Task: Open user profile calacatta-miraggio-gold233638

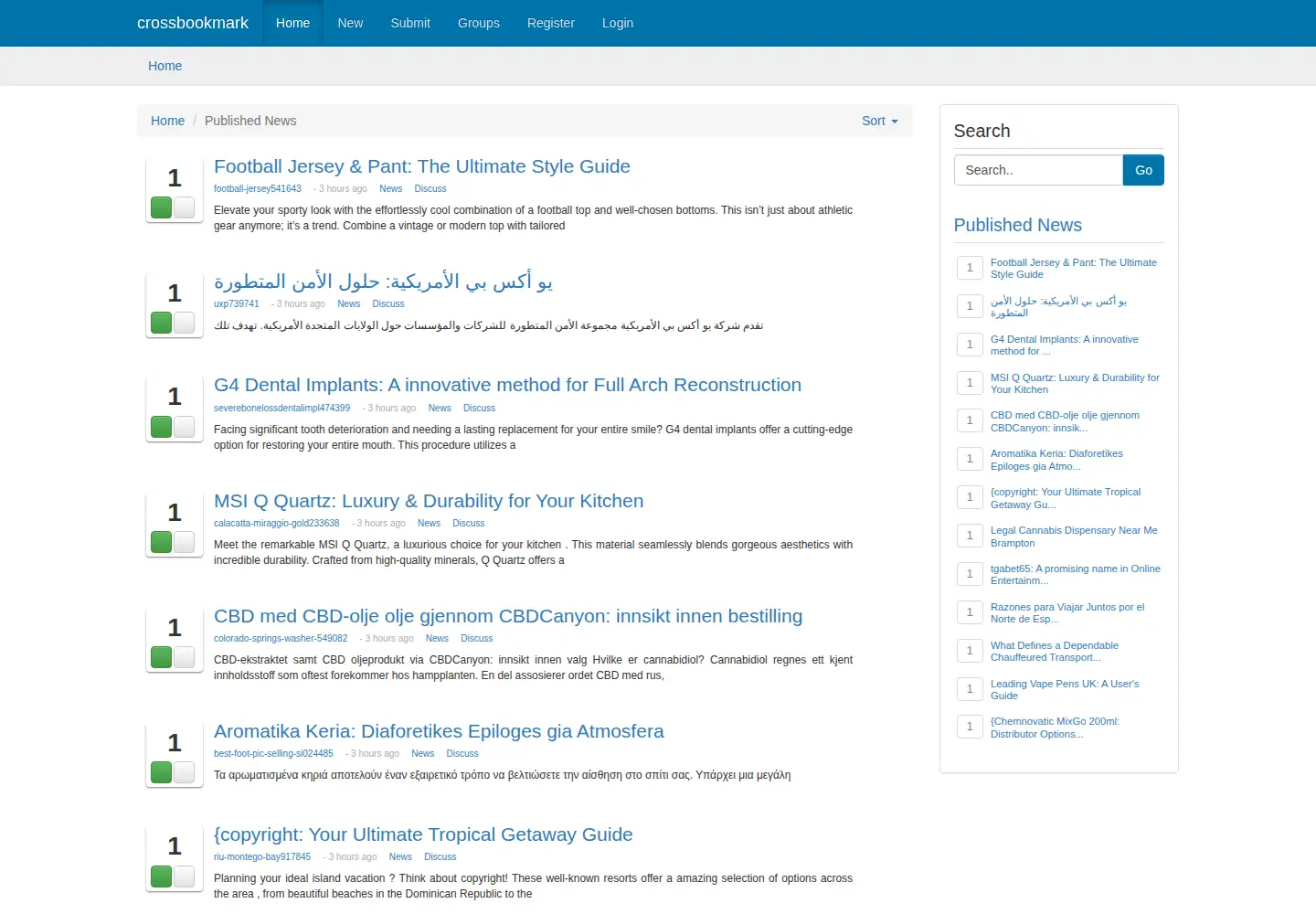Action: pos(277,524)
